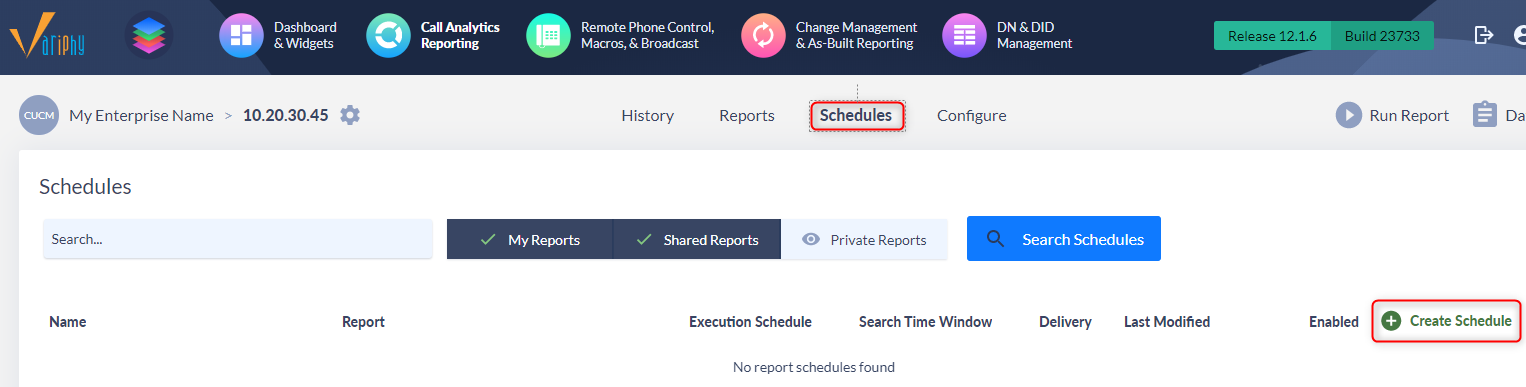1526x387 pixels.
Task: Click the Search Schedules button
Action: click(1064, 239)
